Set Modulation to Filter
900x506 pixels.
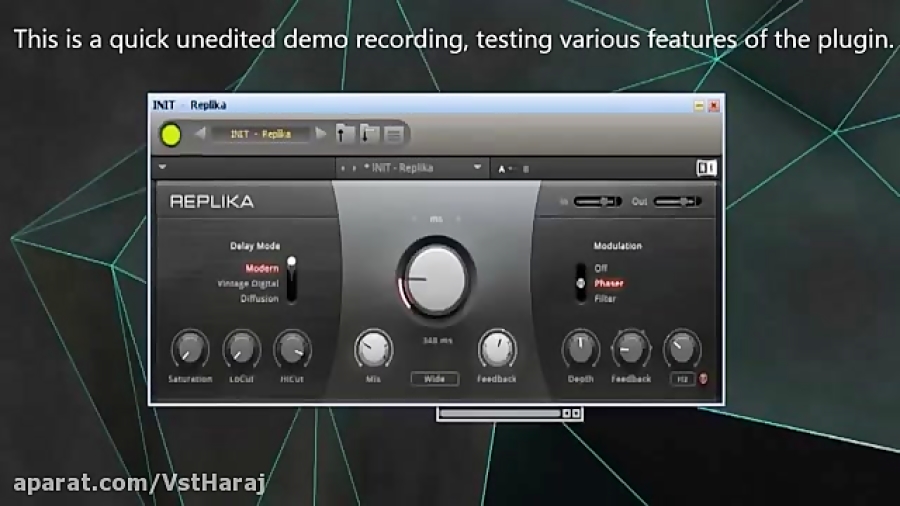(605, 298)
